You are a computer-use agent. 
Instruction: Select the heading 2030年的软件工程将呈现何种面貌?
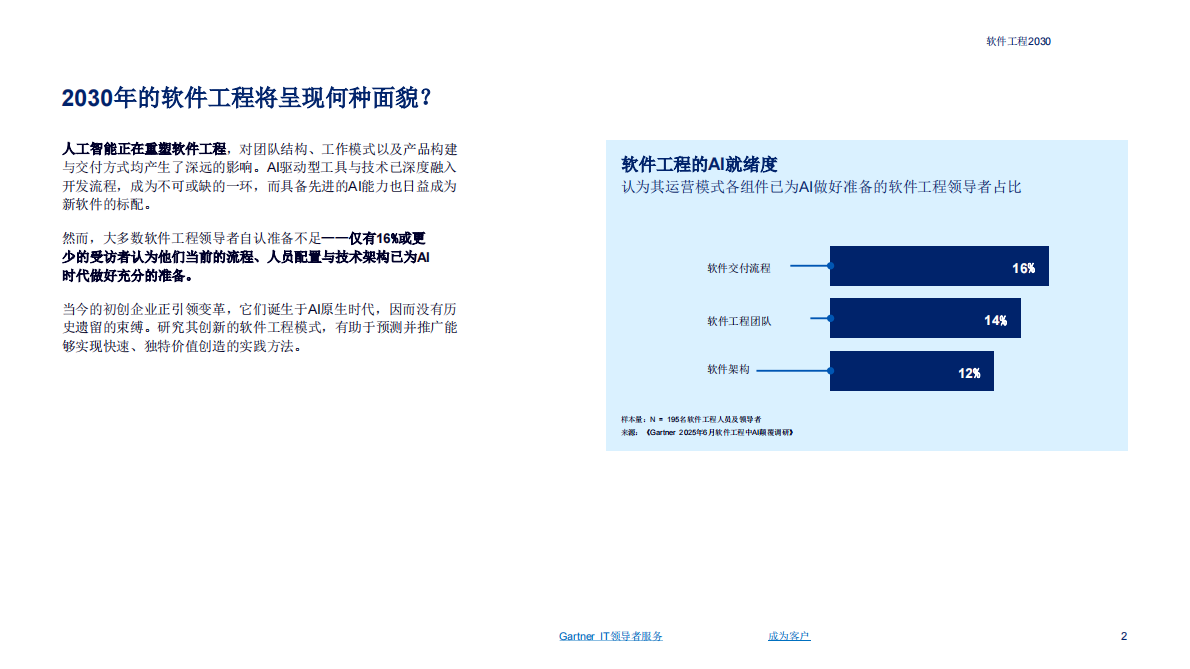[x=247, y=98]
